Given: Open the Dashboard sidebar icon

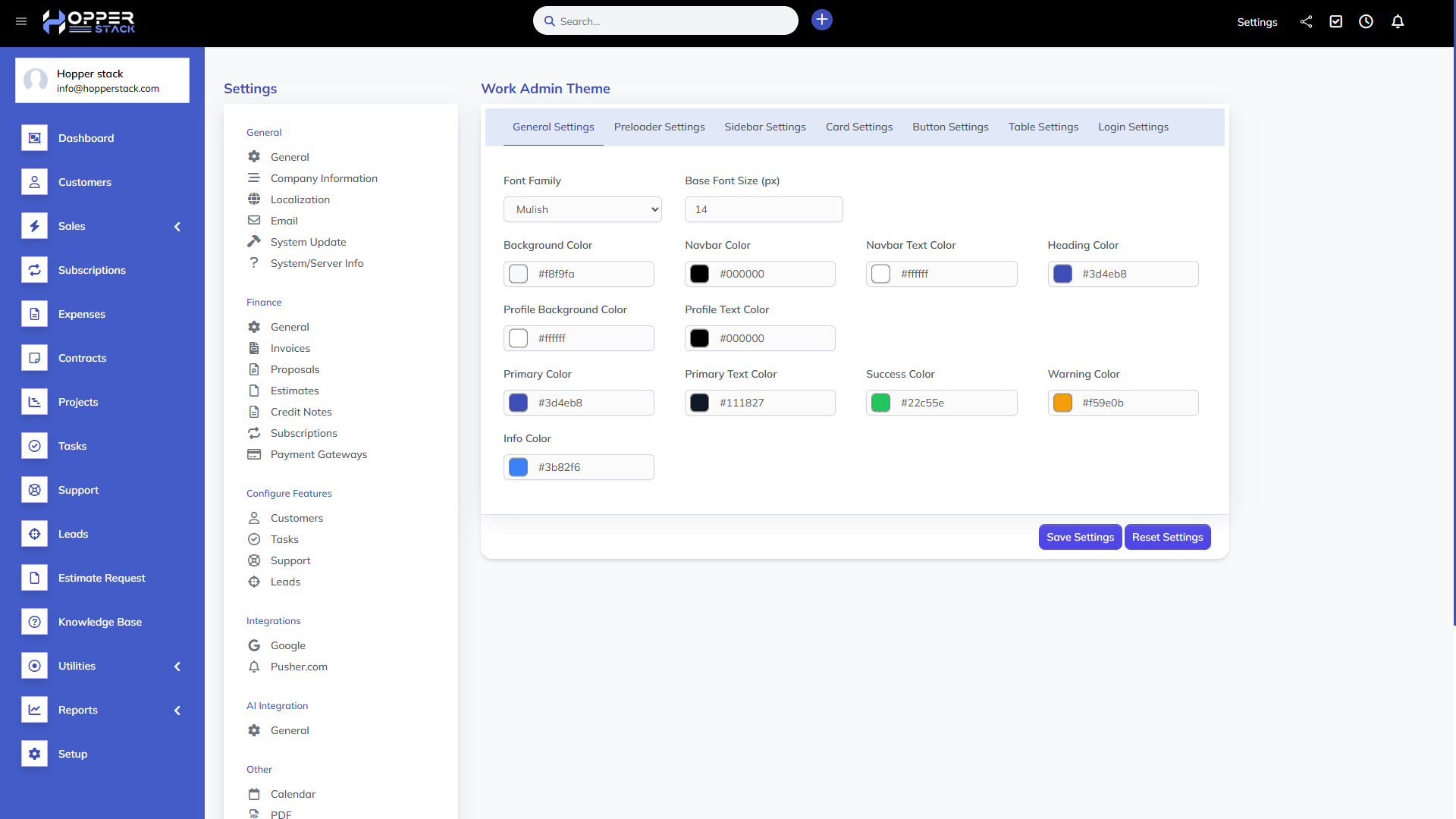Looking at the screenshot, I should point(34,138).
